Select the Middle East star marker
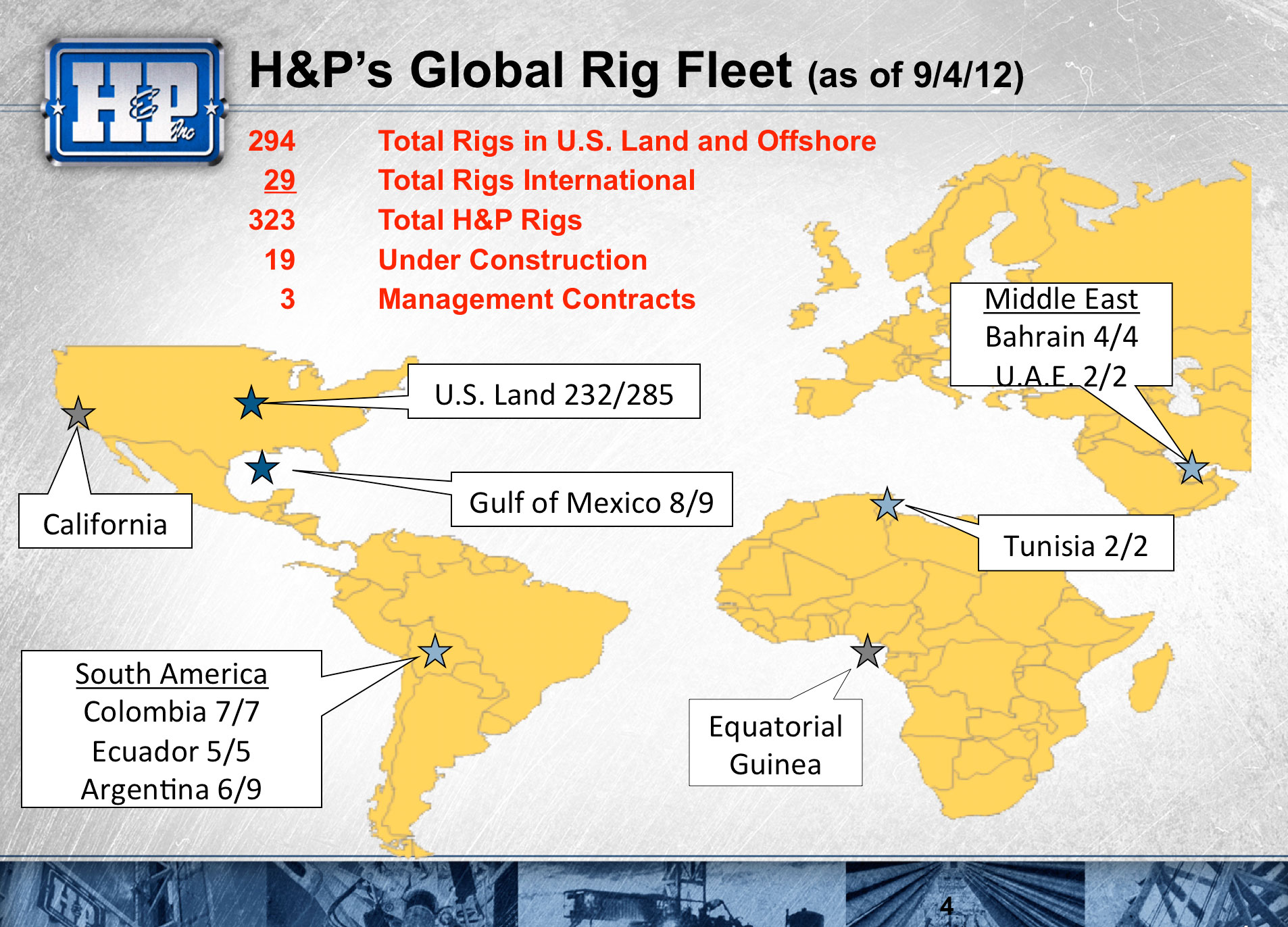The image size is (1288, 927). pyautogui.click(x=1192, y=468)
